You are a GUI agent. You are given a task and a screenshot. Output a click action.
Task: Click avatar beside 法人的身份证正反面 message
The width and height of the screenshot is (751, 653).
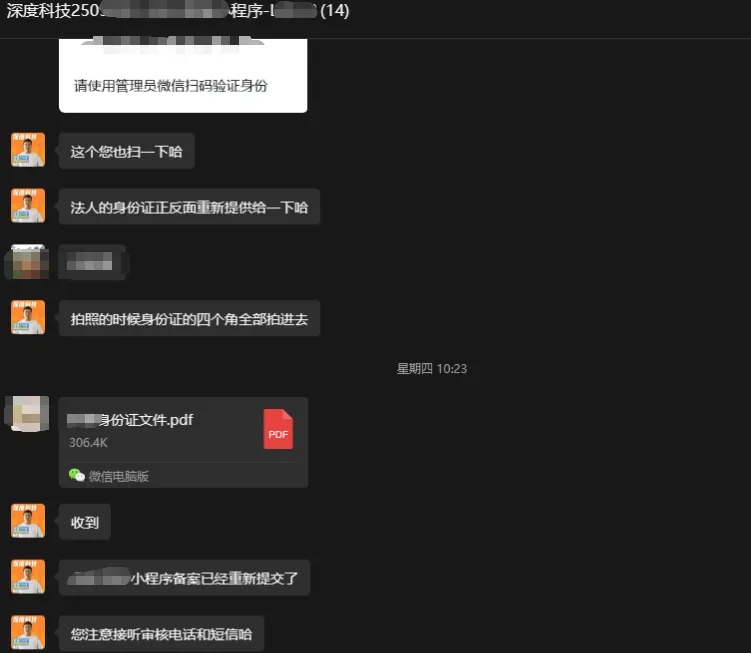pos(28,206)
